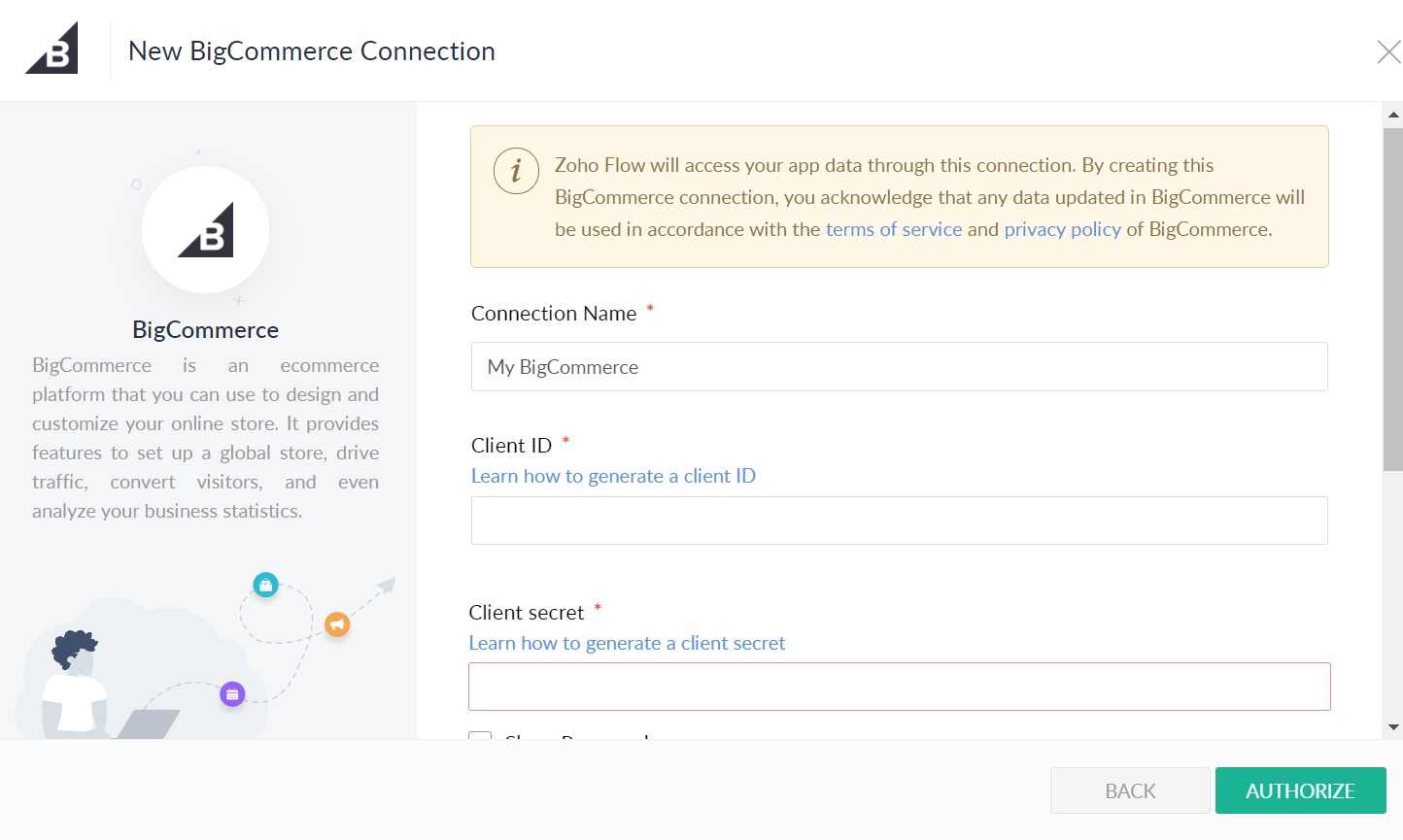1403x840 pixels.
Task: Click the green AUTHORIZE button
Action: (x=1300, y=790)
